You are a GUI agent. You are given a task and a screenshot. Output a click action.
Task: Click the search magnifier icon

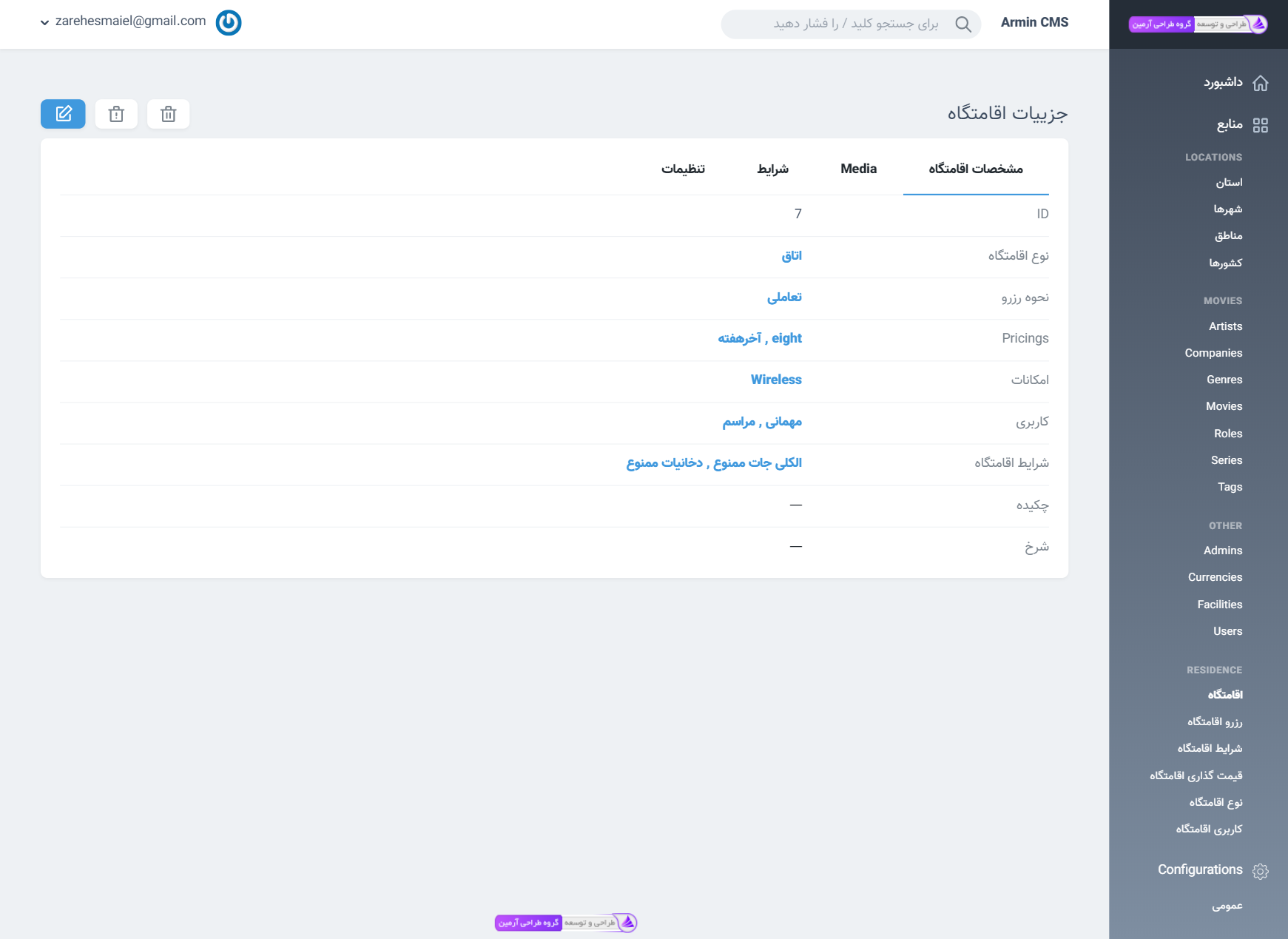click(962, 24)
